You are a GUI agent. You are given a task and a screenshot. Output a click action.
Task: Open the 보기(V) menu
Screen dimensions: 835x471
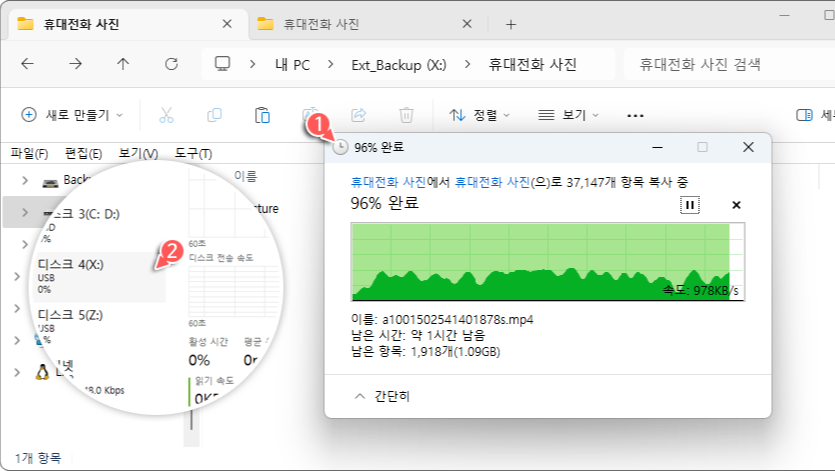(x=138, y=154)
